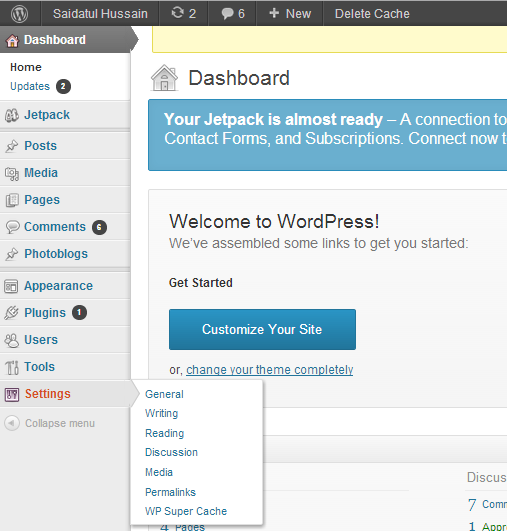507x531 pixels.
Task: Click the Customize Your Site button
Action: coord(262,330)
